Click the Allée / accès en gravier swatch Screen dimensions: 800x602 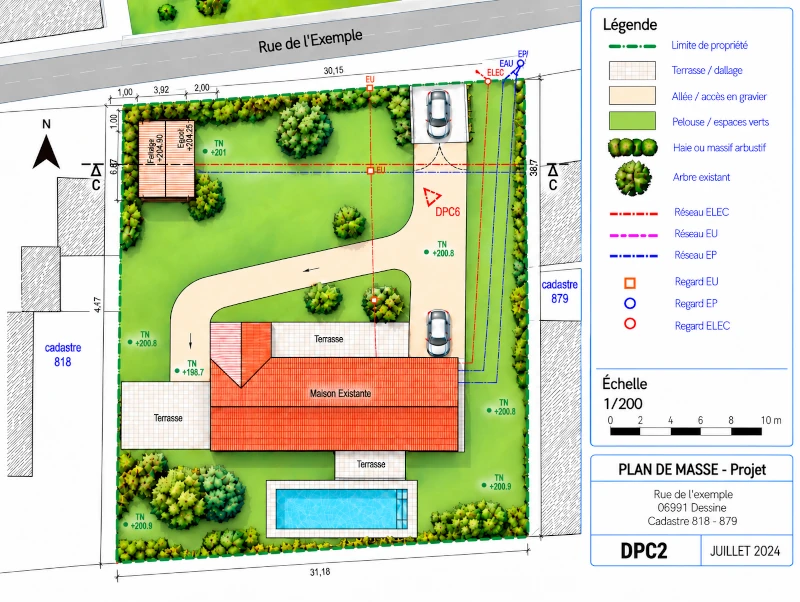[632, 96]
